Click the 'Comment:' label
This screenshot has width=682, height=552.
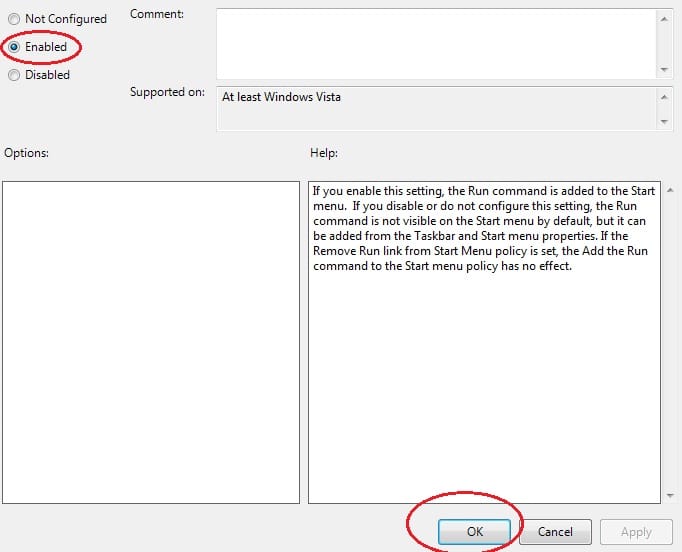click(157, 14)
